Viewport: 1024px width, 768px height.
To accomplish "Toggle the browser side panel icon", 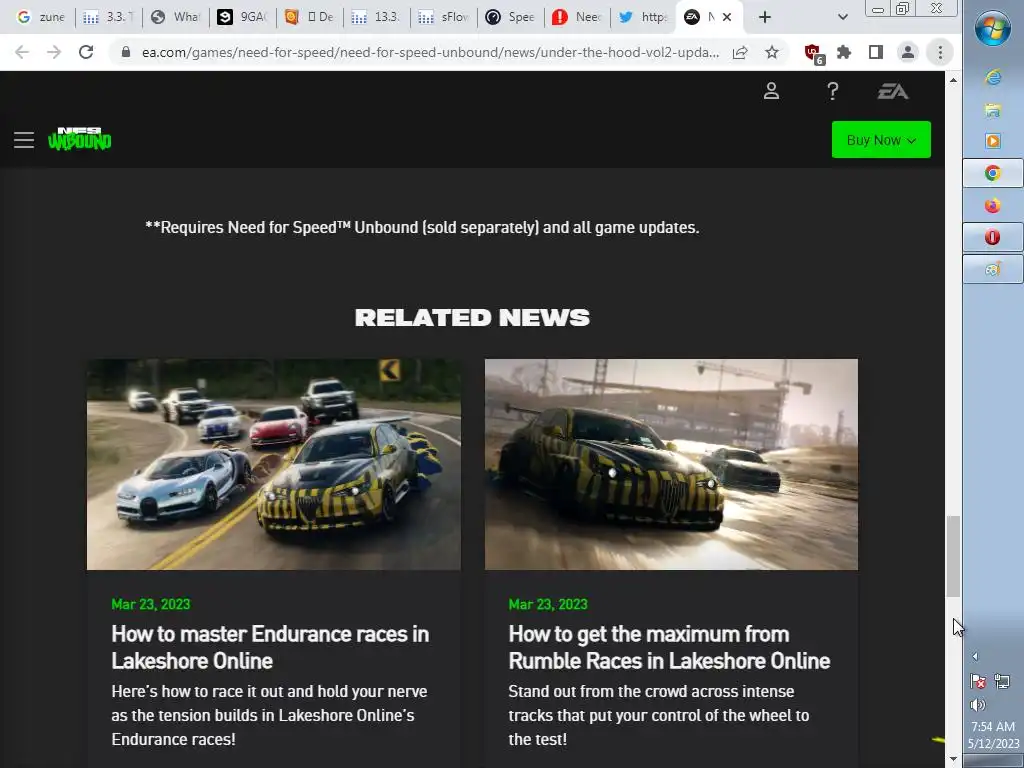I will pos(876,52).
